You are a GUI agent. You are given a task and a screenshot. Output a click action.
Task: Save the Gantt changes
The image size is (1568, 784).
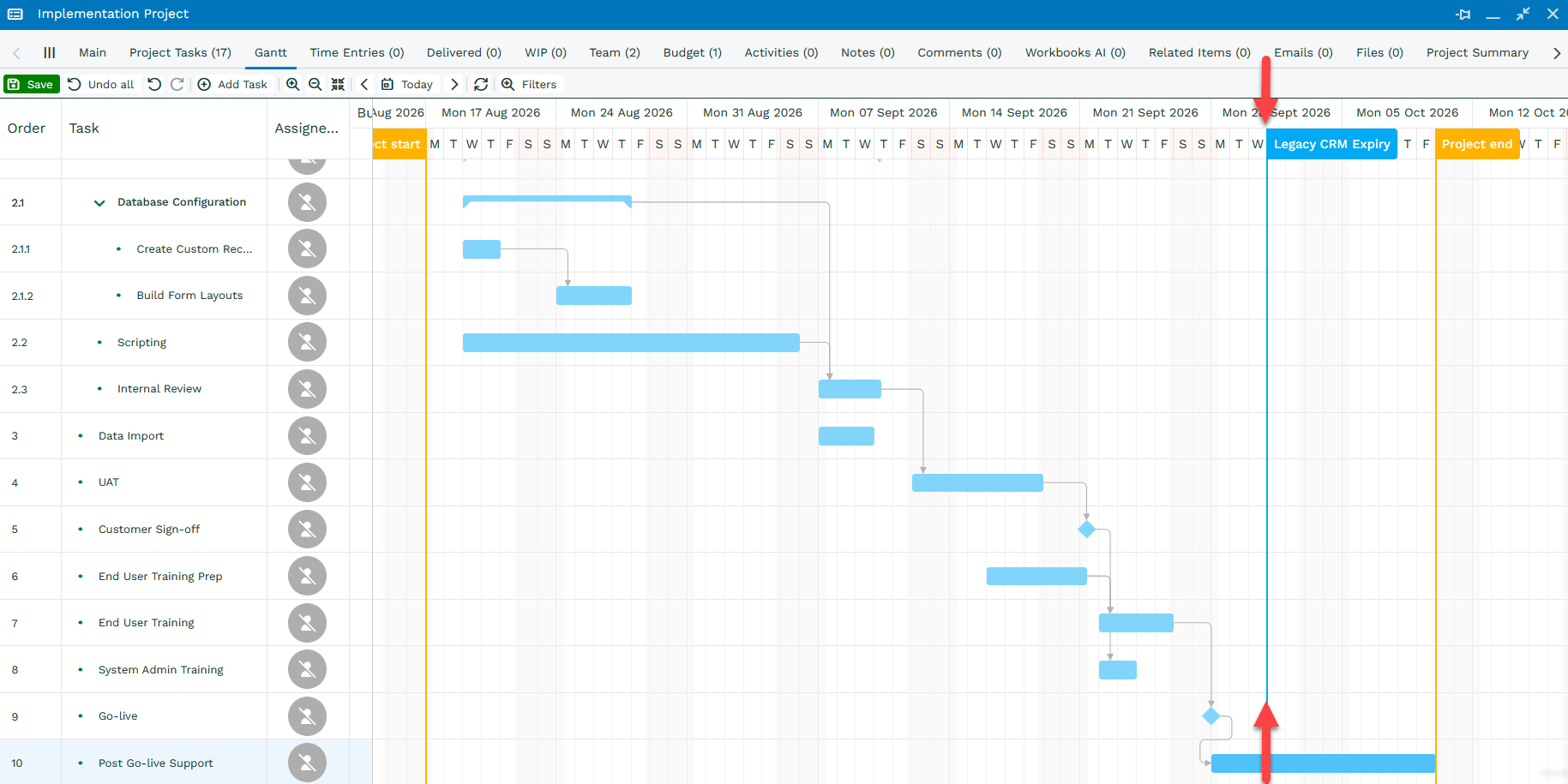click(x=32, y=84)
